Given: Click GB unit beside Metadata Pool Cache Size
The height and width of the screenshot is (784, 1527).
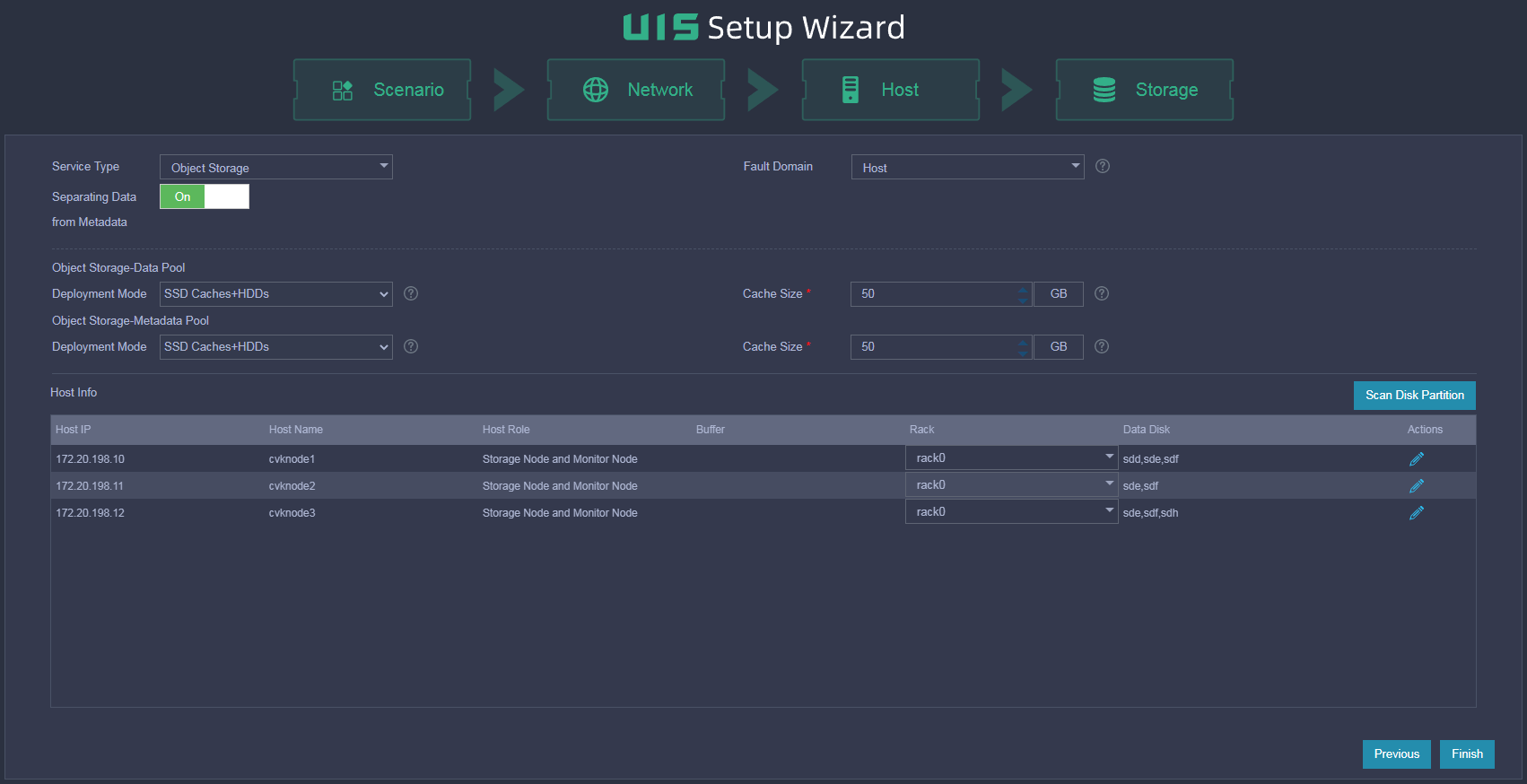Looking at the screenshot, I should pos(1059,347).
